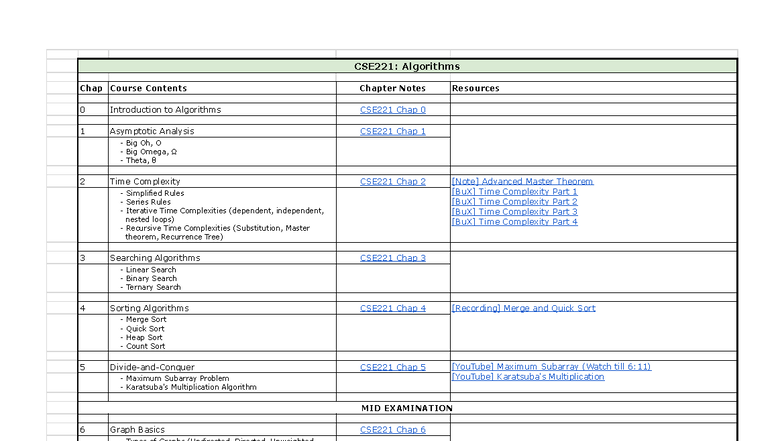This screenshot has width=784, height=441.
Task: Open the CSE221 Chap 4 notes link
Action: [x=392, y=308]
